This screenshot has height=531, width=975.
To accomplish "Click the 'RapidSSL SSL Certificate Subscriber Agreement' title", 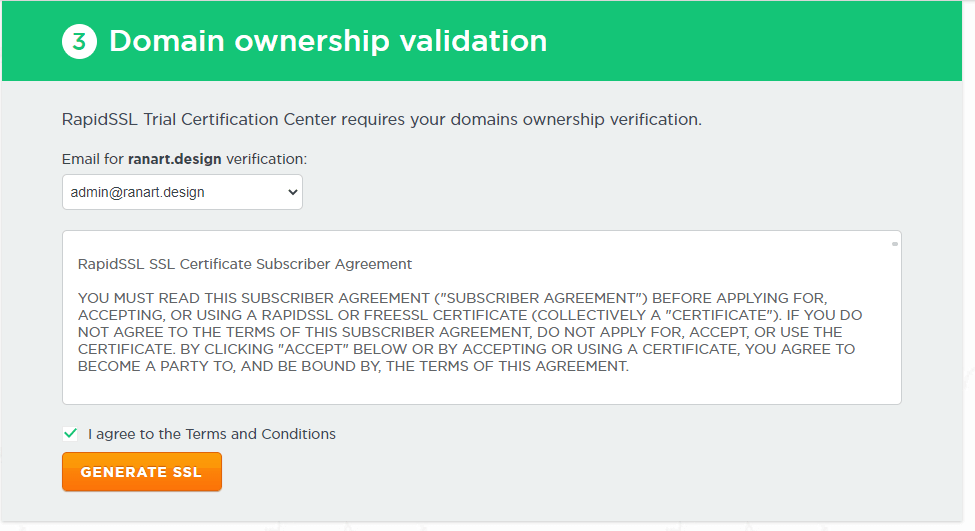I will [245, 264].
